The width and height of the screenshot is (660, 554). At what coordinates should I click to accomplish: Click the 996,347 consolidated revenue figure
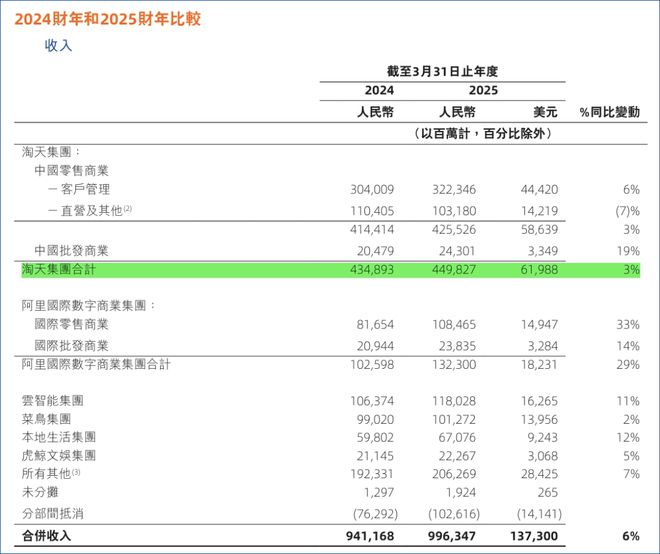tap(452, 536)
